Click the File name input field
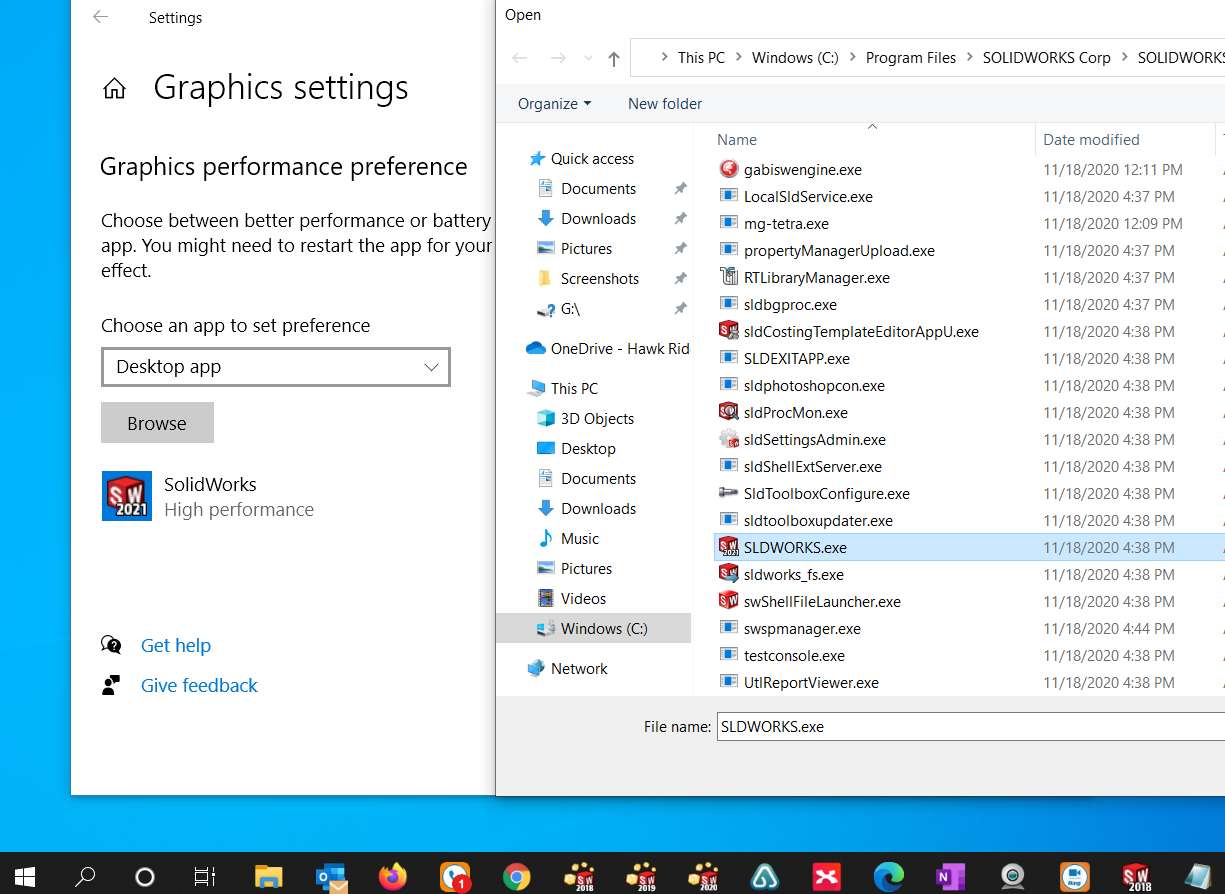 coord(970,727)
